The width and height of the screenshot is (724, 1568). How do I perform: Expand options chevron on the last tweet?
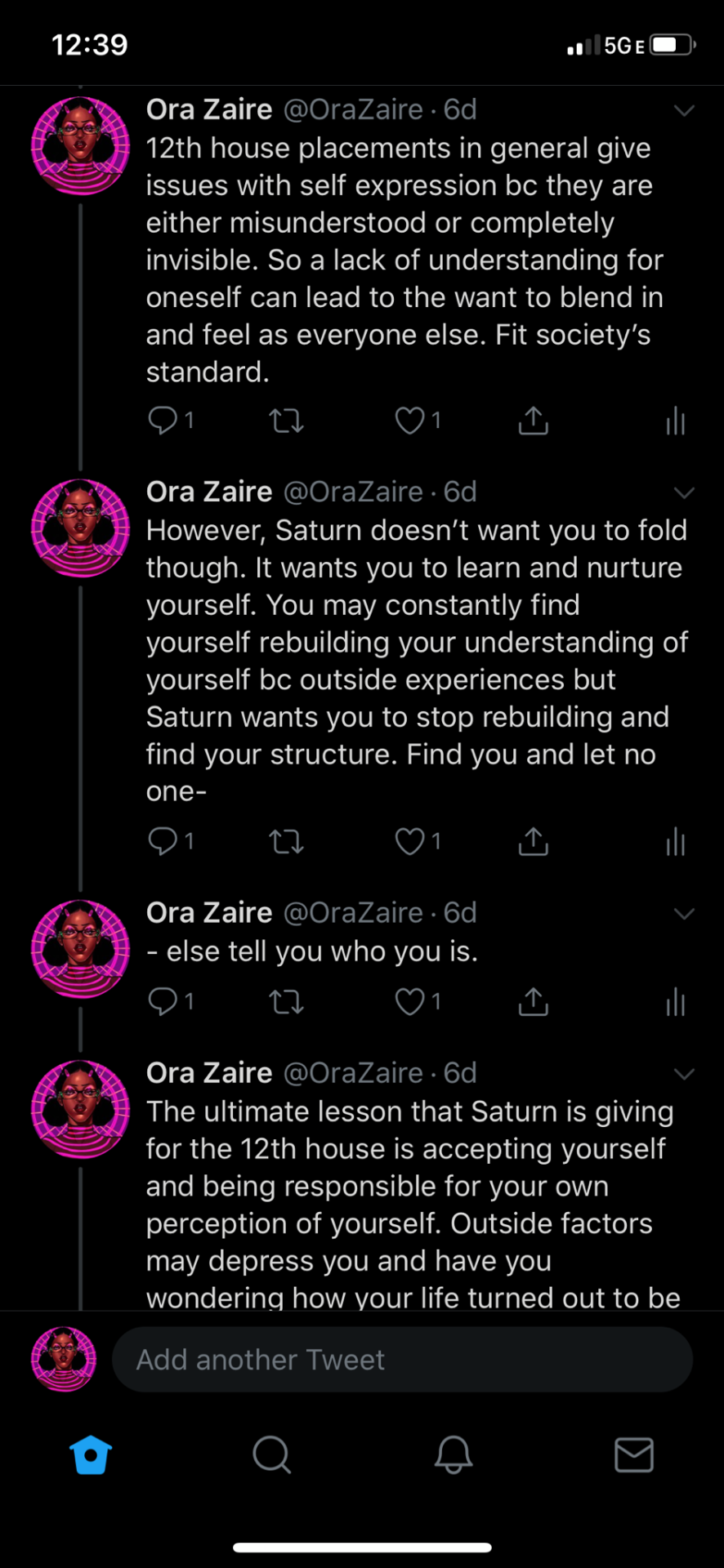click(x=685, y=1074)
